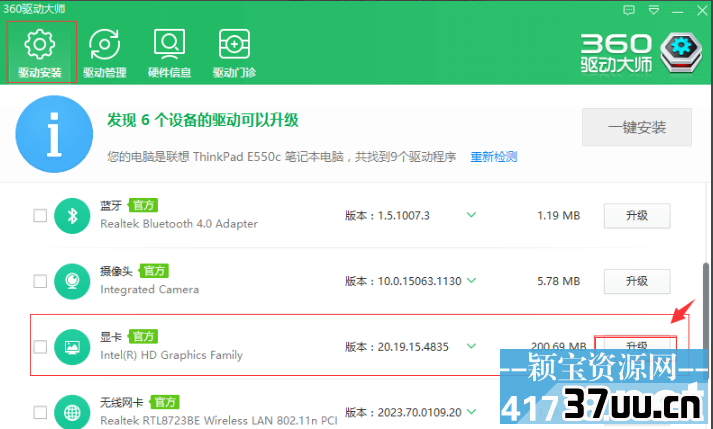Click 官方 badge next to 摄像头

[x=154, y=271]
